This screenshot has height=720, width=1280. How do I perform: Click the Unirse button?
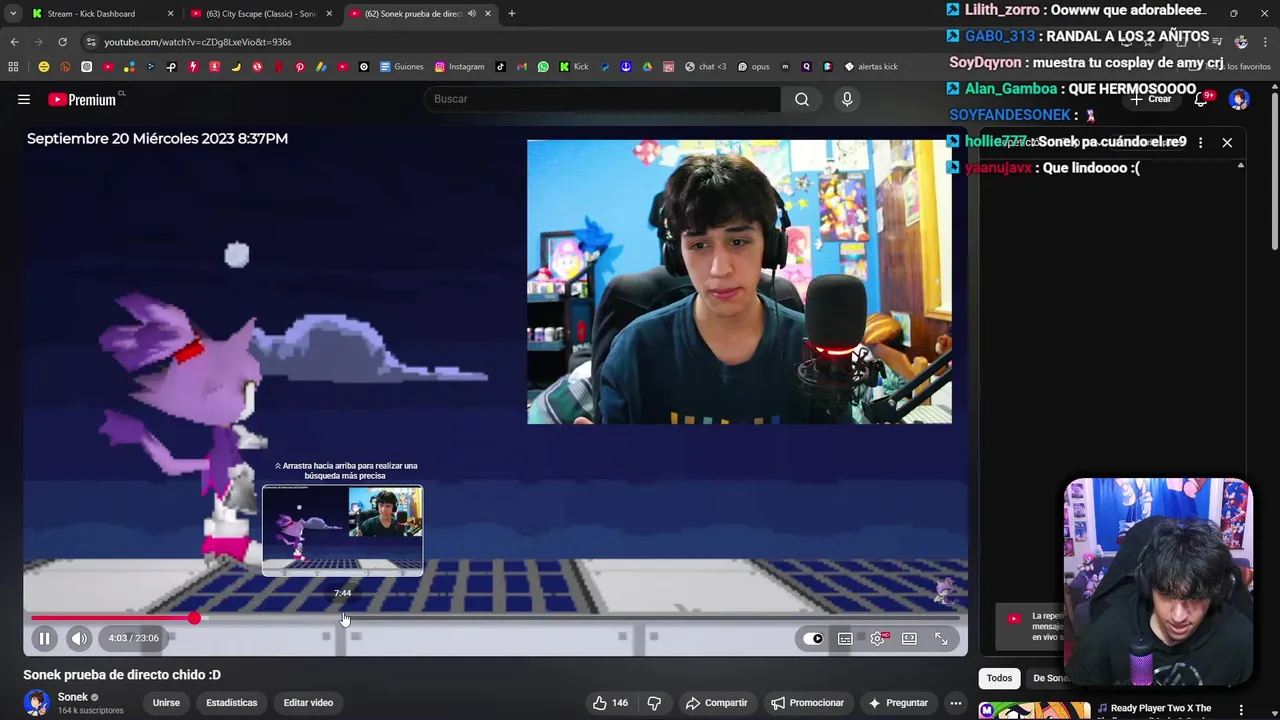[x=166, y=702]
